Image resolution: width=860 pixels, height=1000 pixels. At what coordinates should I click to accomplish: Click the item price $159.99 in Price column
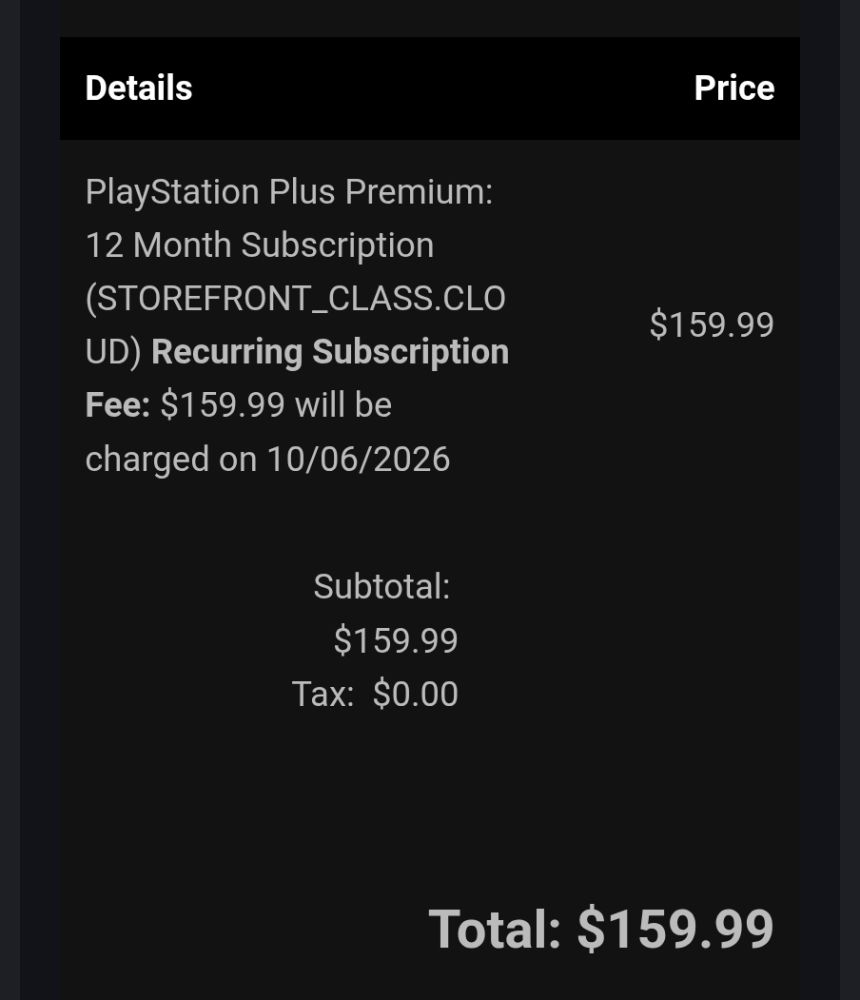pos(711,325)
